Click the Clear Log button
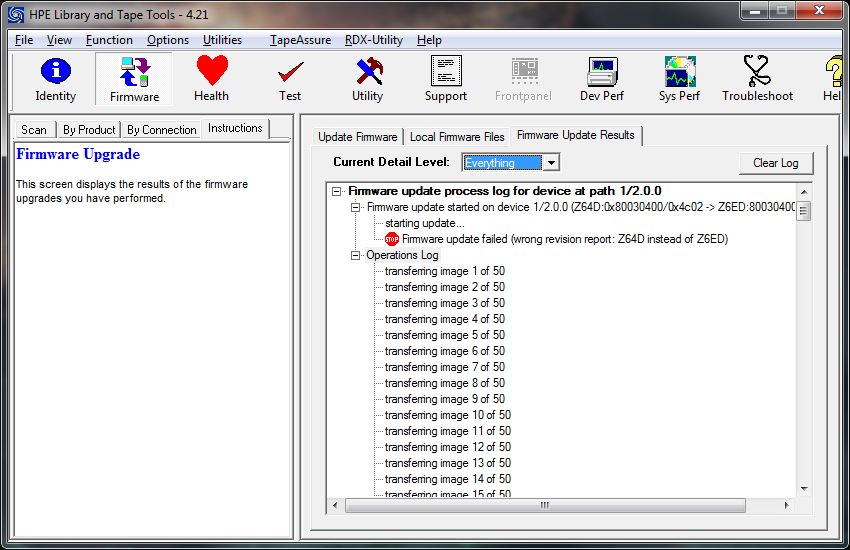This screenshot has width=850, height=550. (x=776, y=163)
